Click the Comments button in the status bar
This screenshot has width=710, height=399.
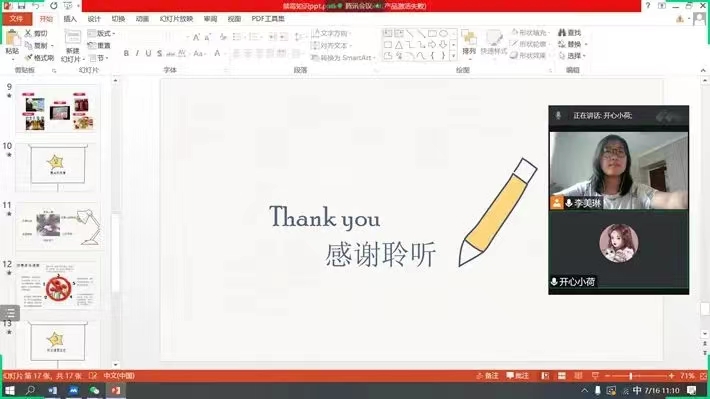pyautogui.click(x=518, y=376)
